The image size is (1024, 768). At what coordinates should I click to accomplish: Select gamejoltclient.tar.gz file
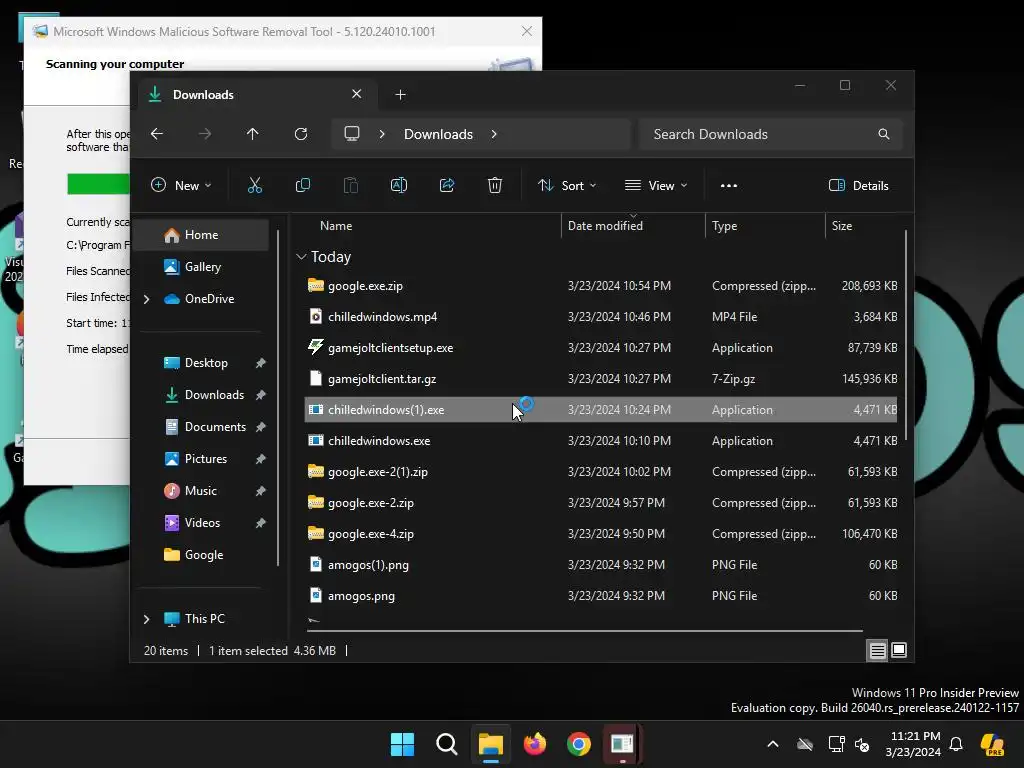[601, 379]
